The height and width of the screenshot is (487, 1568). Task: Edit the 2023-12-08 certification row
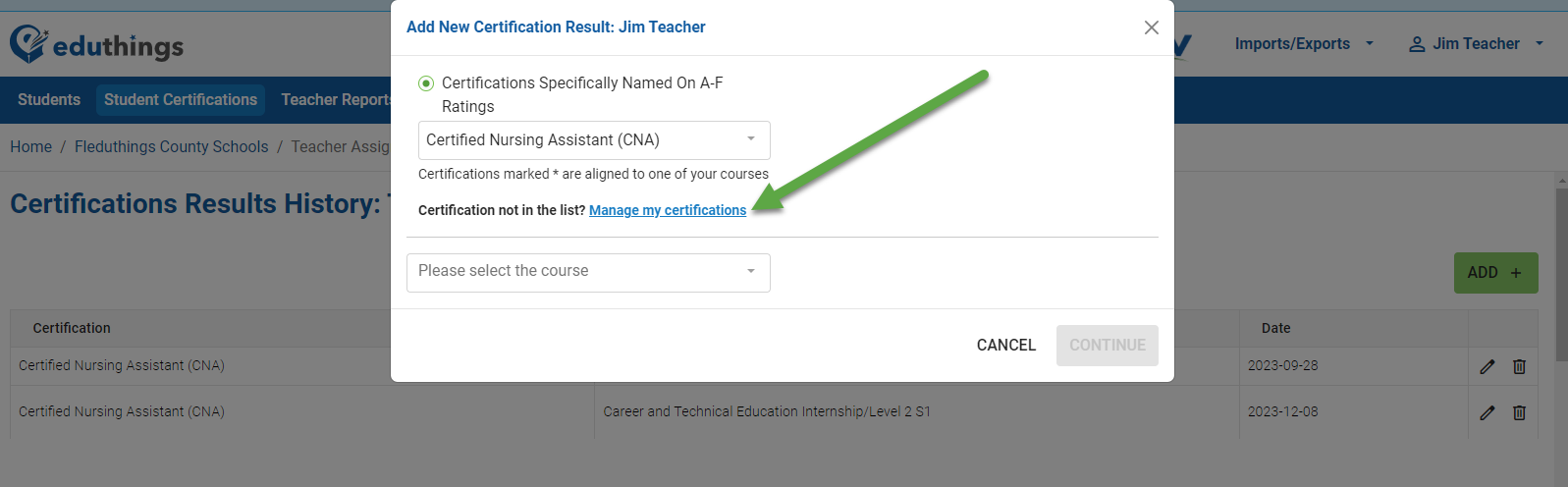pyautogui.click(x=1487, y=412)
